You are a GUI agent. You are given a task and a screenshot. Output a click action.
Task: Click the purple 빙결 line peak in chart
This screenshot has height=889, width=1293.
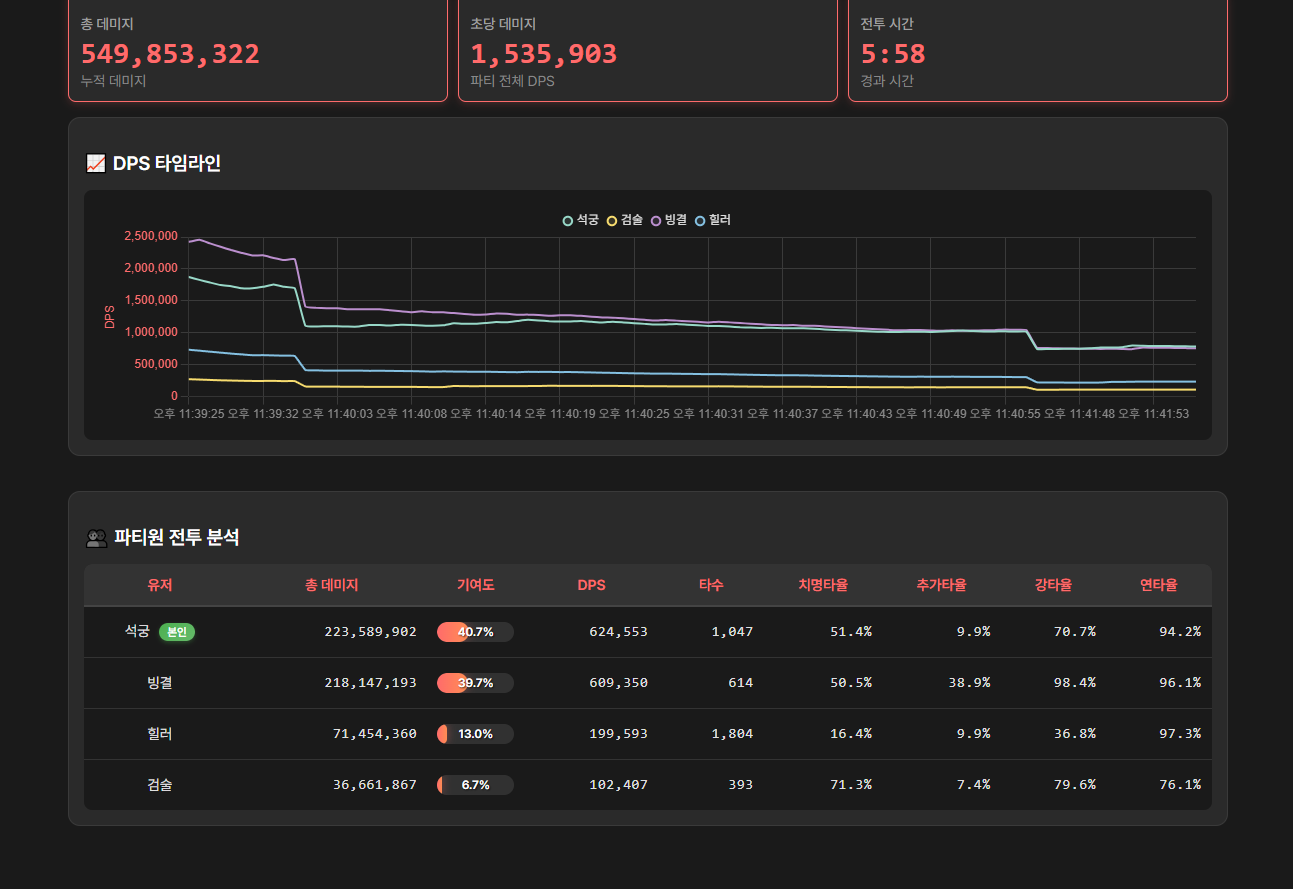click(199, 239)
